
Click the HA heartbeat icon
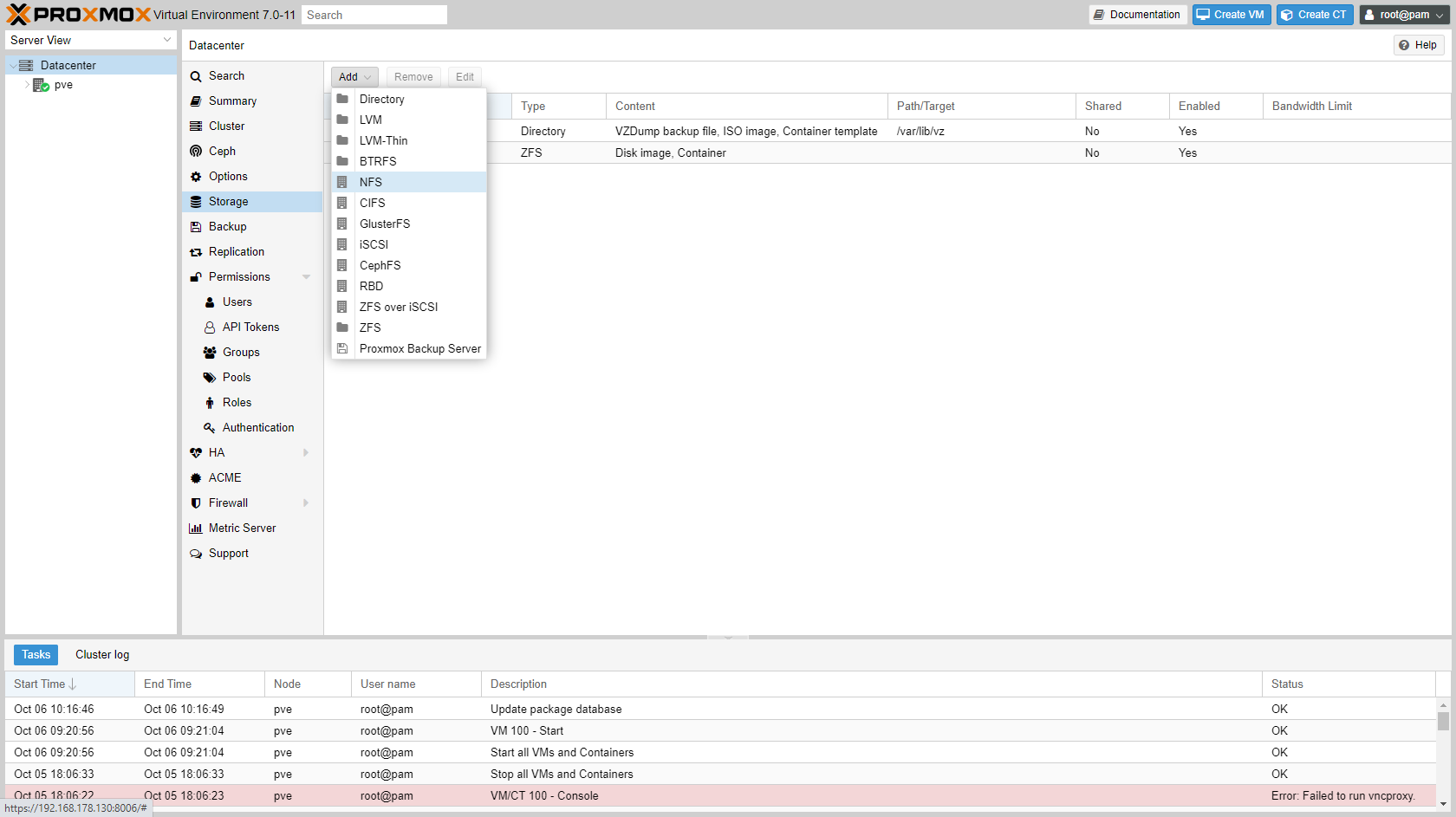click(x=196, y=453)
